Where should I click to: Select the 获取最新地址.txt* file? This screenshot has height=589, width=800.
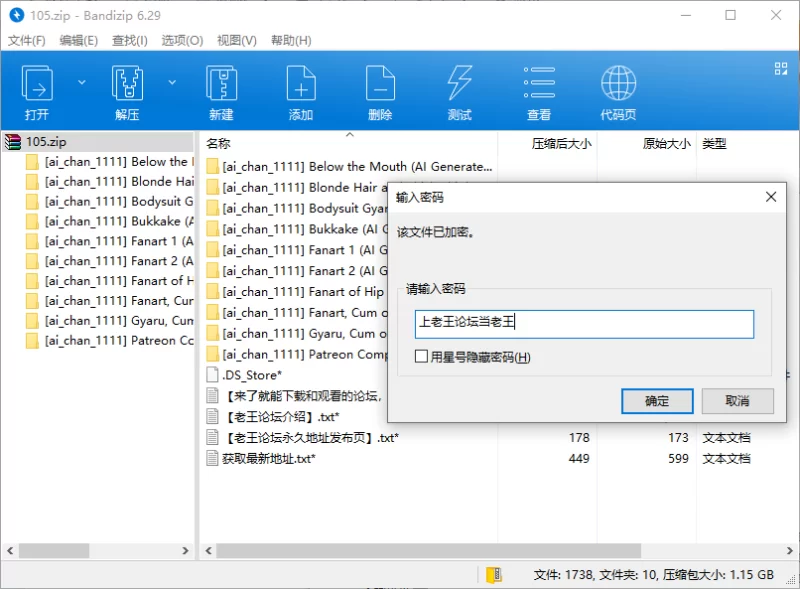click(x=261, y=459)
